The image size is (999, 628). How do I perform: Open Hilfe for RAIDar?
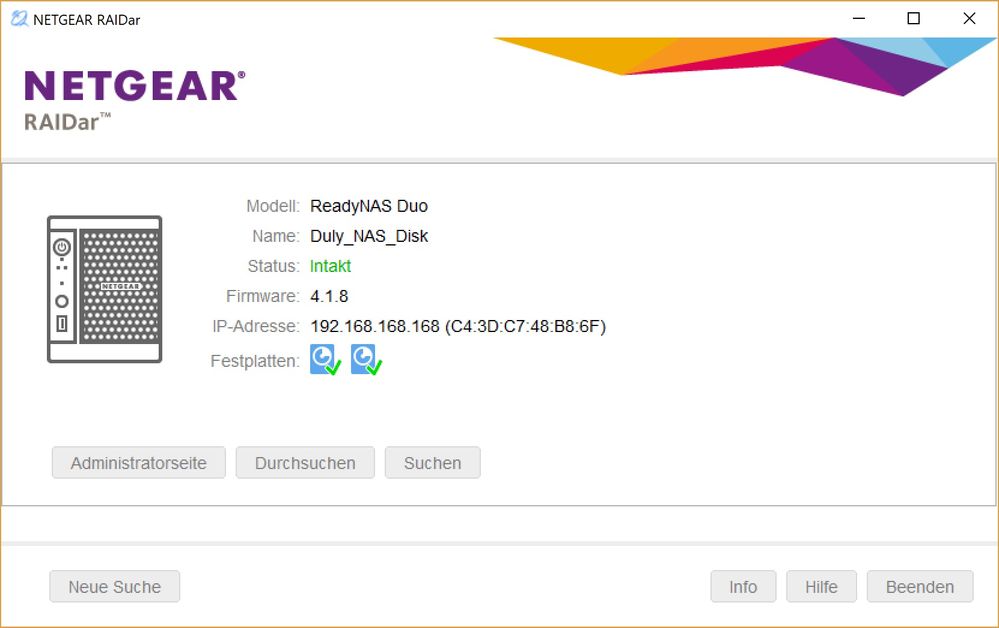(x=821, y=587)
